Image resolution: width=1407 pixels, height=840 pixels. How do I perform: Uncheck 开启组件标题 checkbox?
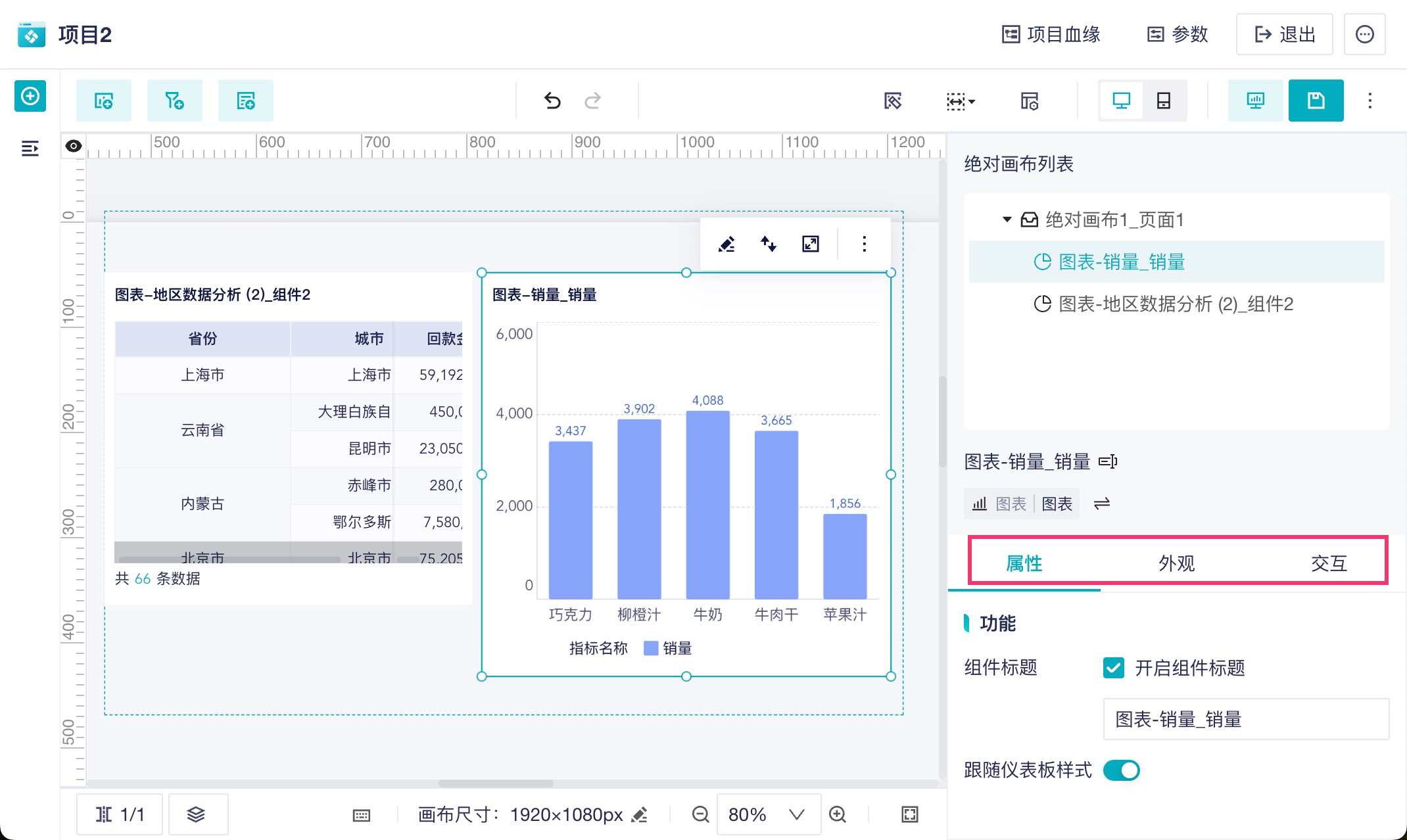pos(1113,668)
